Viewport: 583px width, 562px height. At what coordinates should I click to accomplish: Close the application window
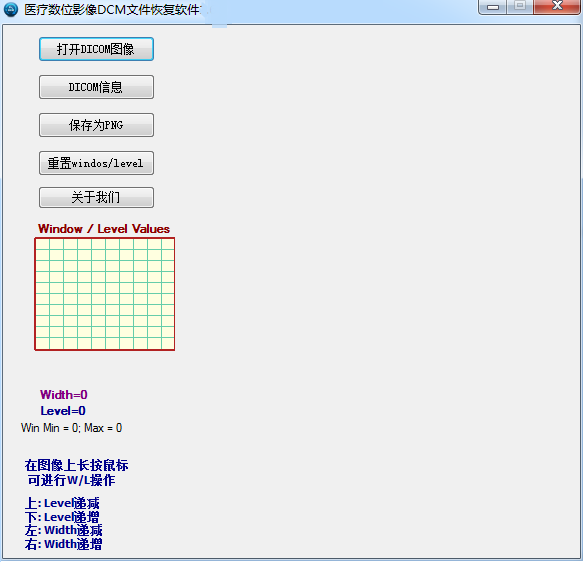pos(557,7)
